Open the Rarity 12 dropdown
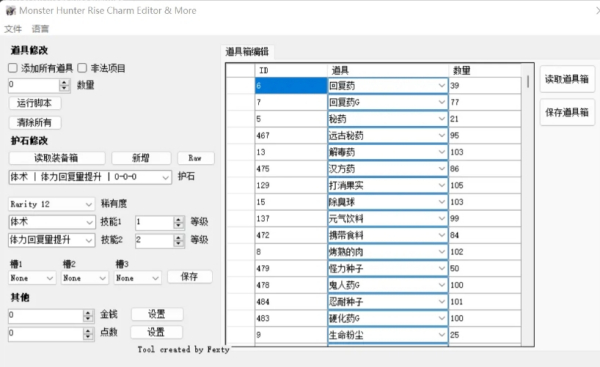600x367 pixels. click(x=51, y=204)
